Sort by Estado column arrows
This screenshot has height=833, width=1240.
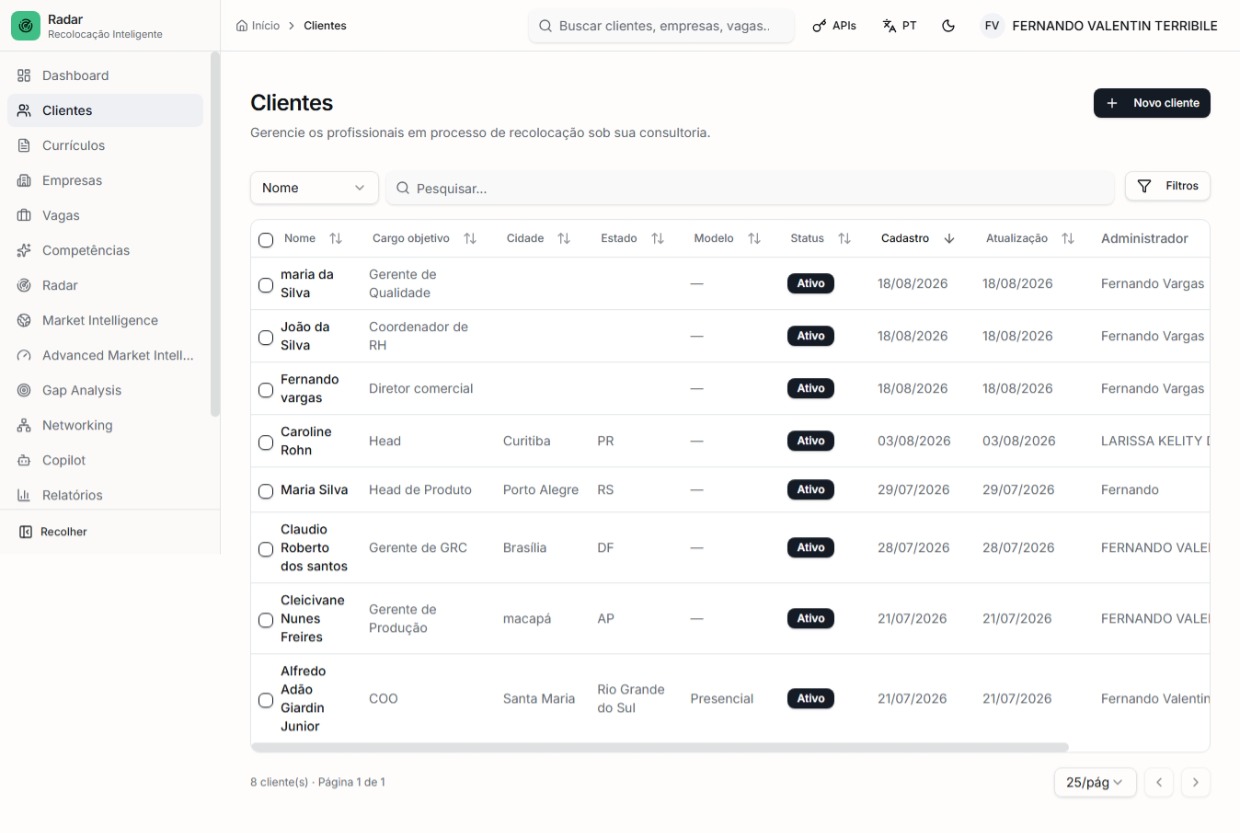(657, 239)
